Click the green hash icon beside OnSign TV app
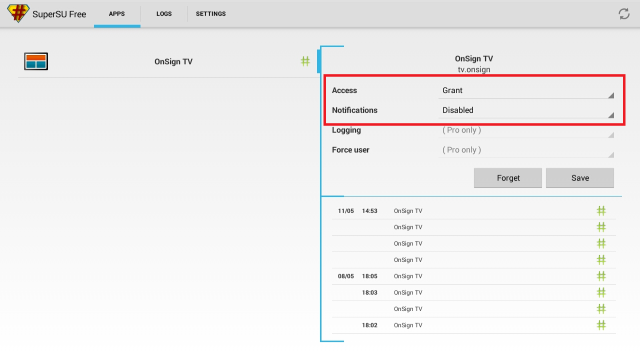This screenshot has width=640, height=360. [x=305, y=61]
